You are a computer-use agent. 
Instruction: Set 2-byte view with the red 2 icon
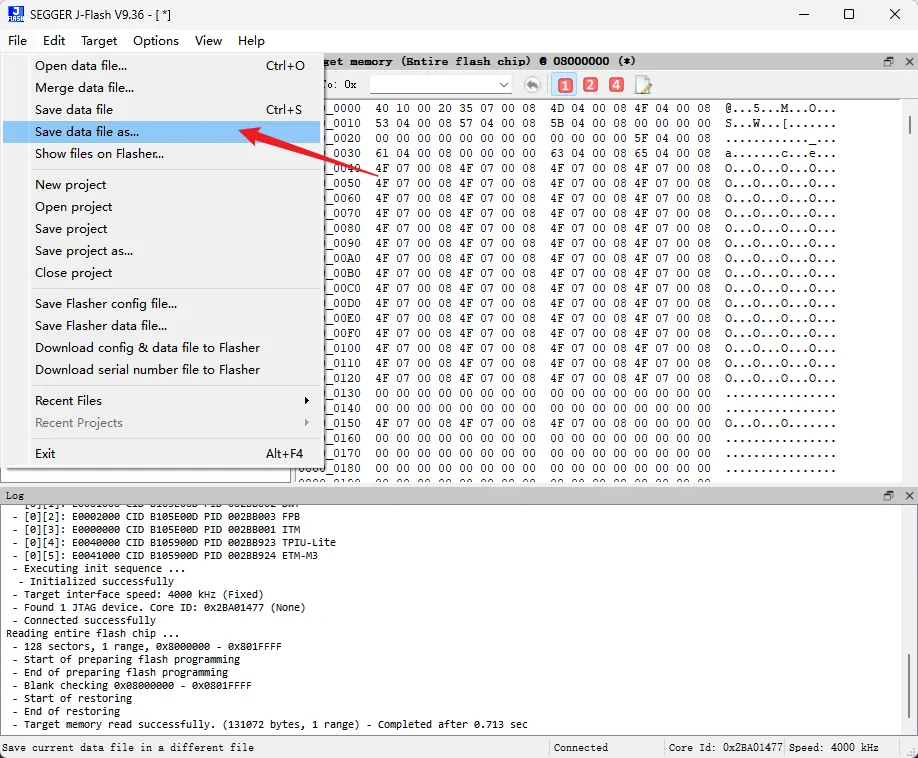[590, 85]
